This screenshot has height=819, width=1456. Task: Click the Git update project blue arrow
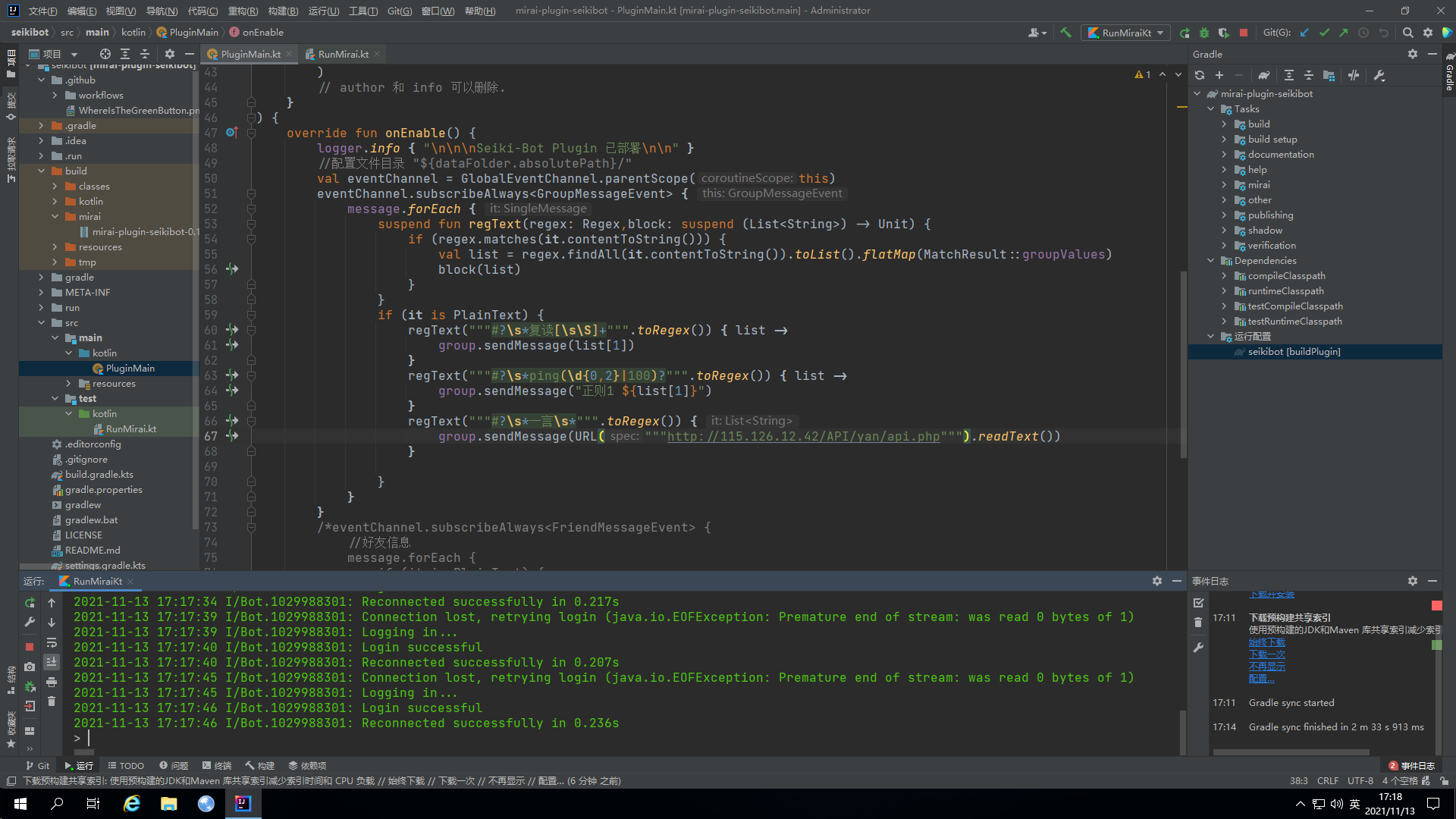point(1304,33)
